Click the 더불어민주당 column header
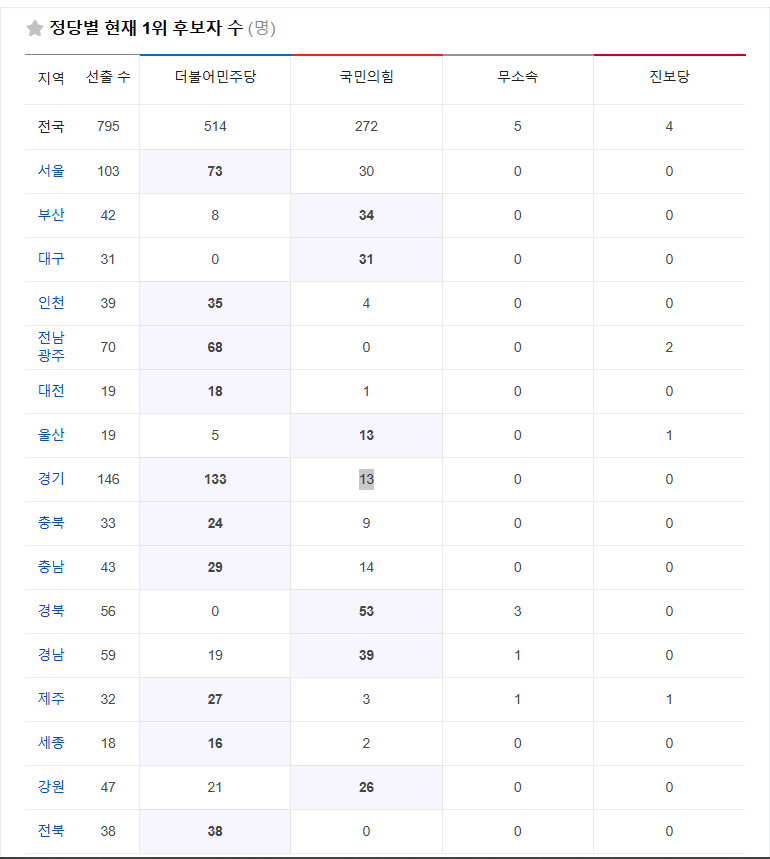Screen dimensions: 770x859 click(x=215, y=77)
